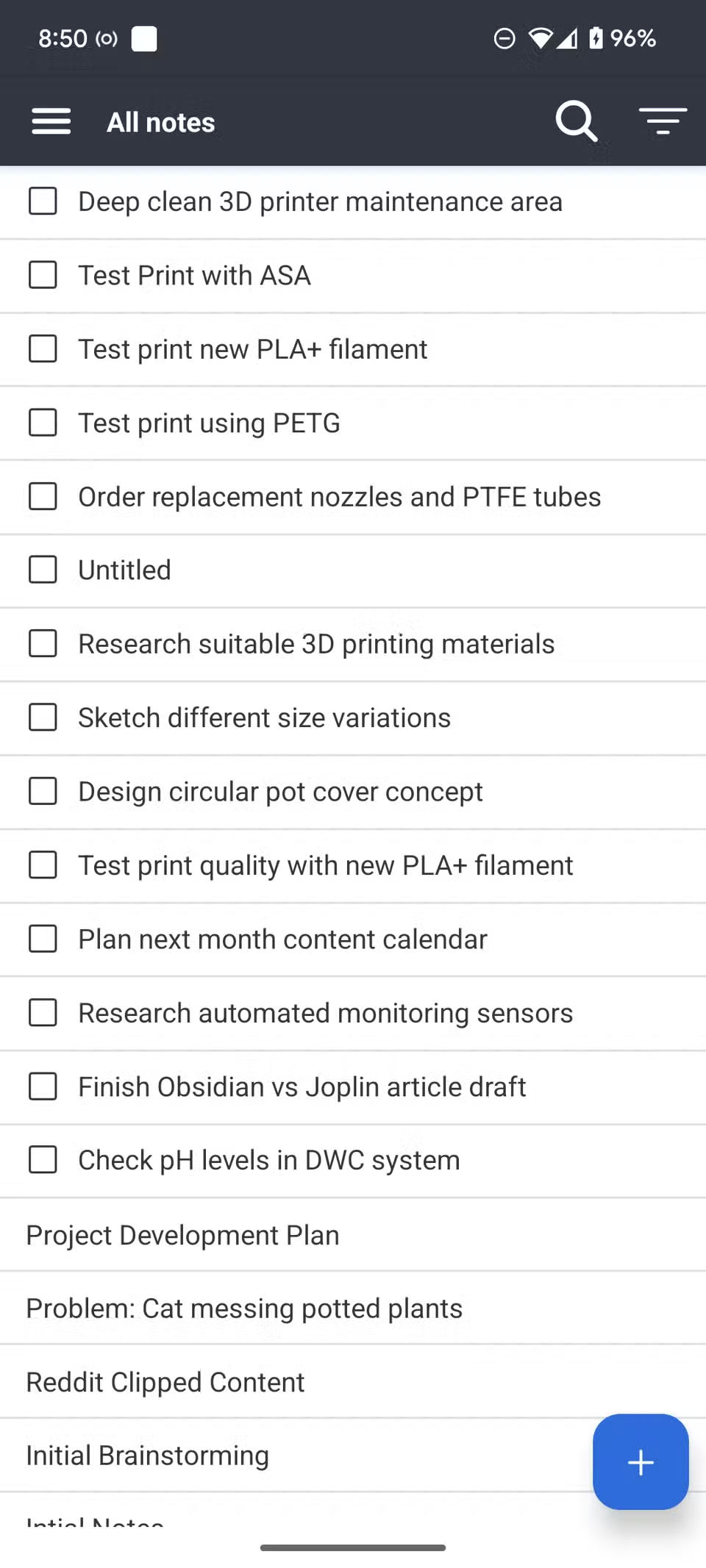Mark Untitled to-do as complete

pyautogui.click(x=43, y=570)
